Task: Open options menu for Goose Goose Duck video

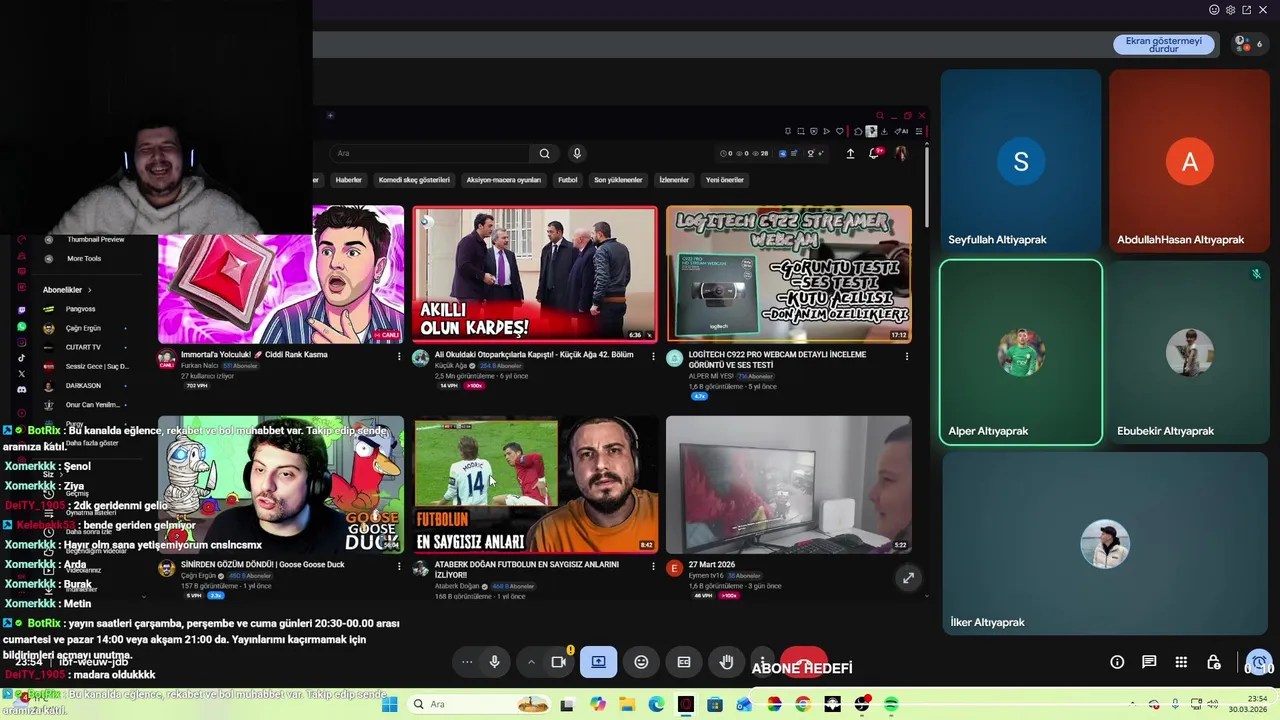Action: click(x=399, y=566)
